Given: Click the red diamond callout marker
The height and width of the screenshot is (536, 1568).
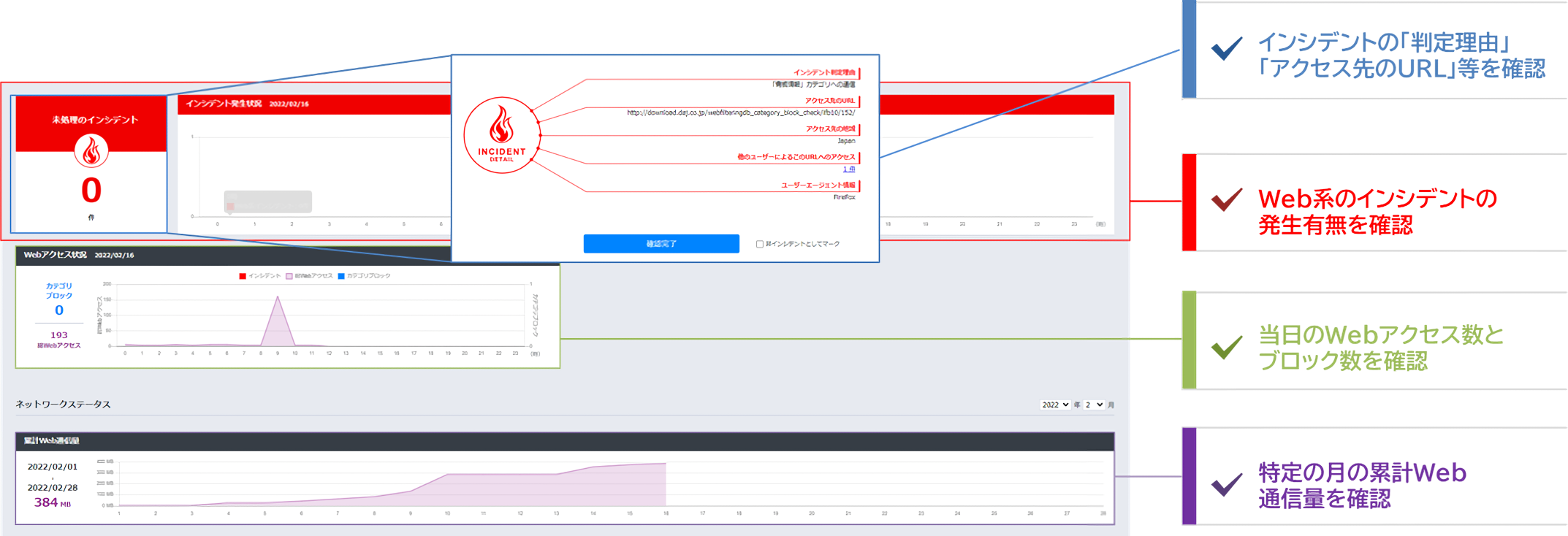Looking at the screenshot, I should 1155,200.
